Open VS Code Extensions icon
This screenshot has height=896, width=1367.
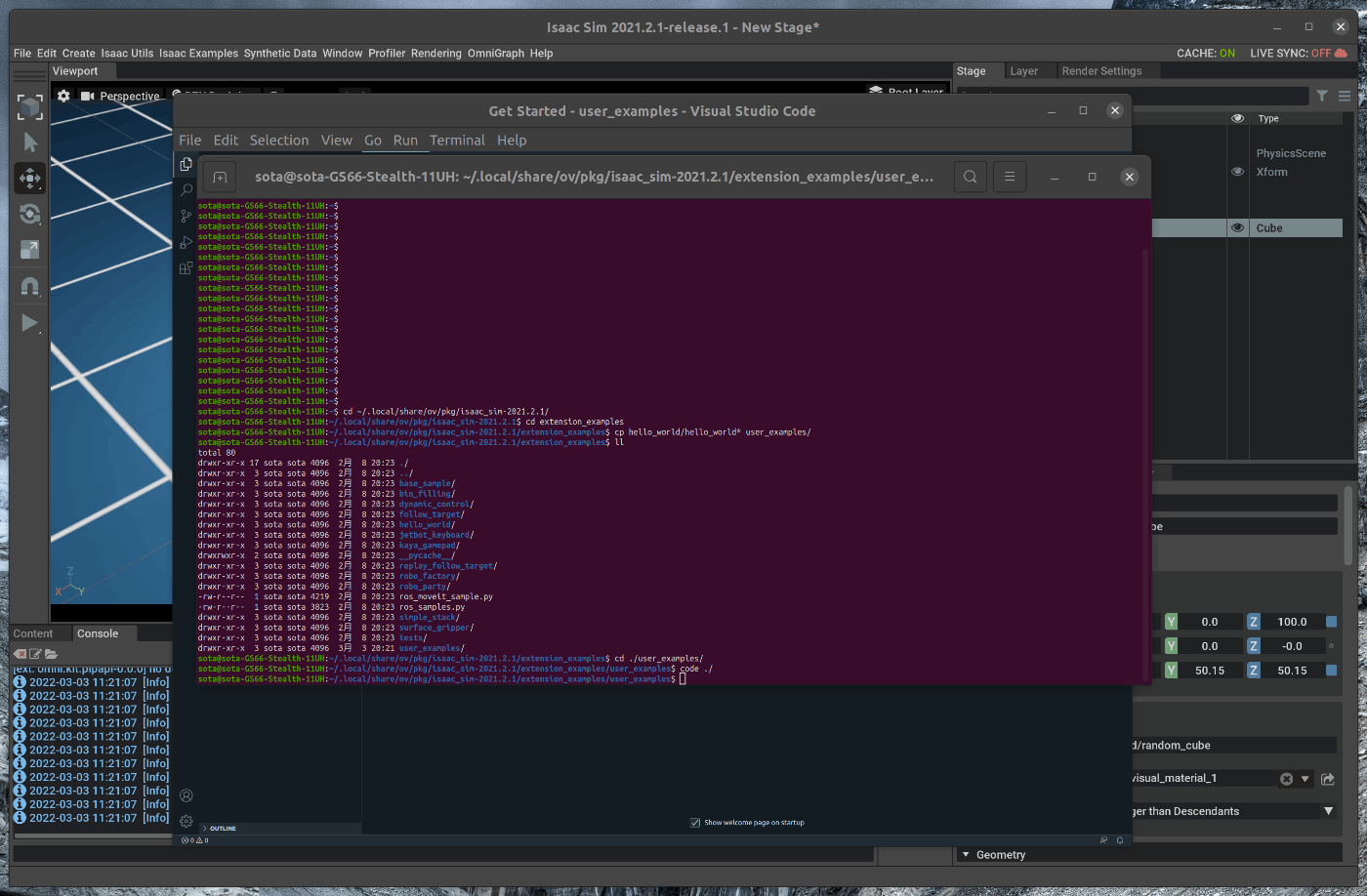coord(186,267)
